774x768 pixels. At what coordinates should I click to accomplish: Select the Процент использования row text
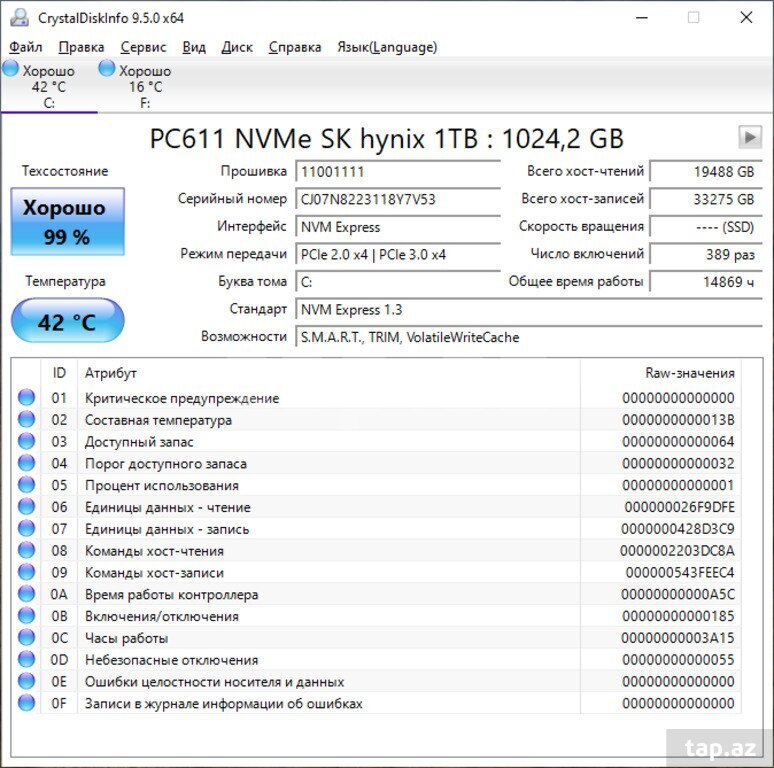point(161,485)
